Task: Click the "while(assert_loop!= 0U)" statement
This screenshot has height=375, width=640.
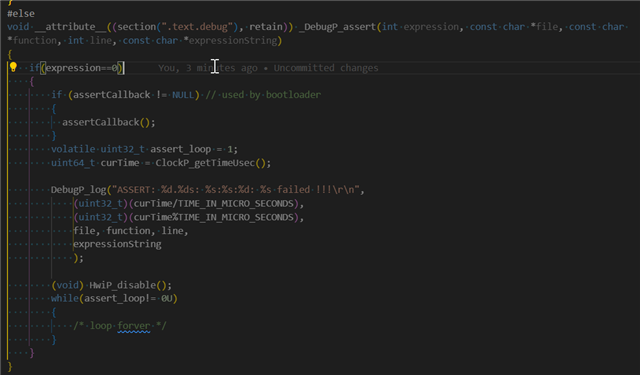Action: coord(114,298)
